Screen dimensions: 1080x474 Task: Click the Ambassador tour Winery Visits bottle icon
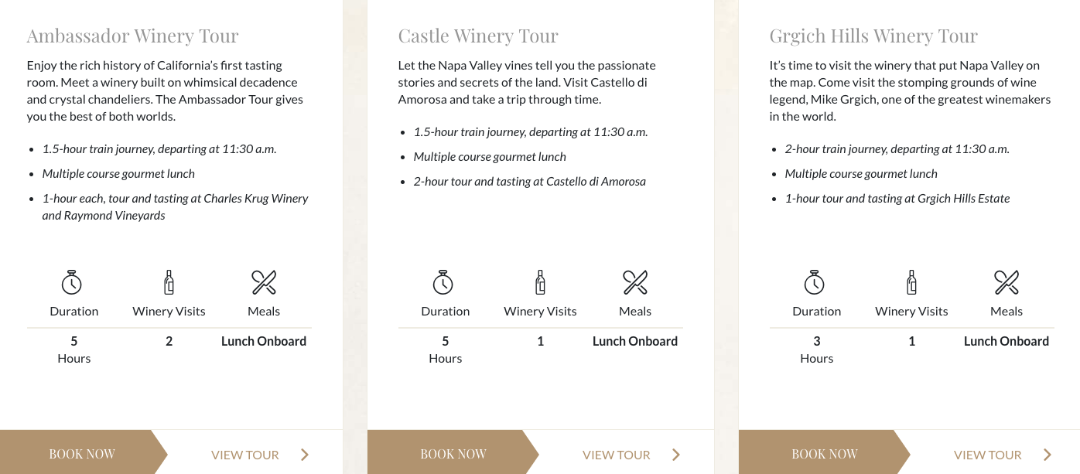point(169,282)
